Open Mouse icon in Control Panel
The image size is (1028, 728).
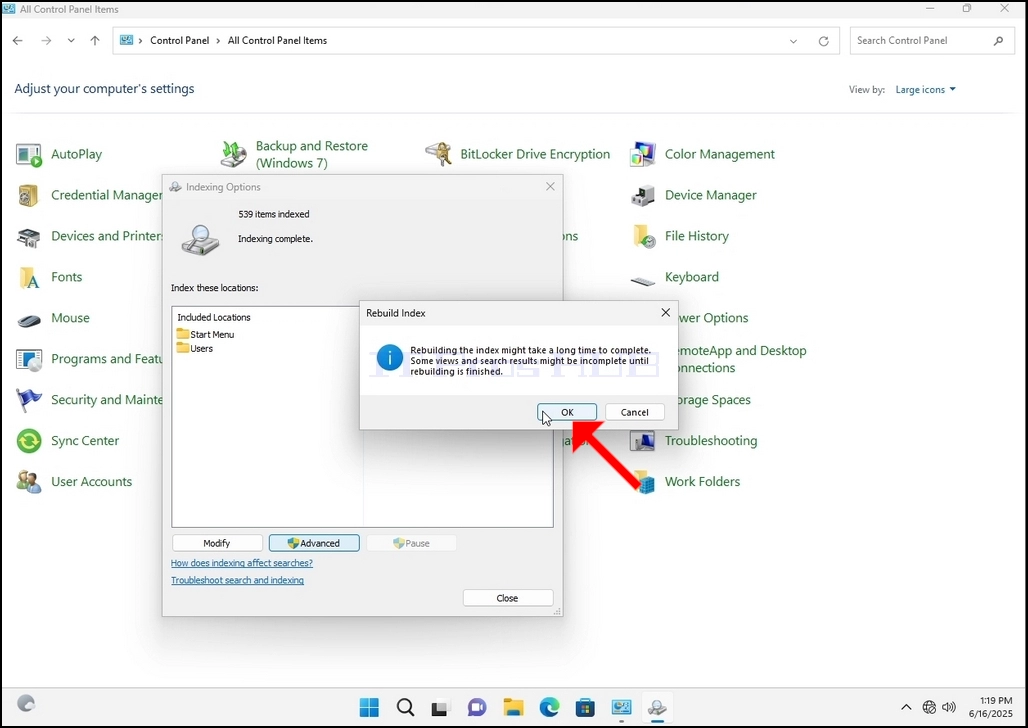pyautogui.click(x=28, y=320)
